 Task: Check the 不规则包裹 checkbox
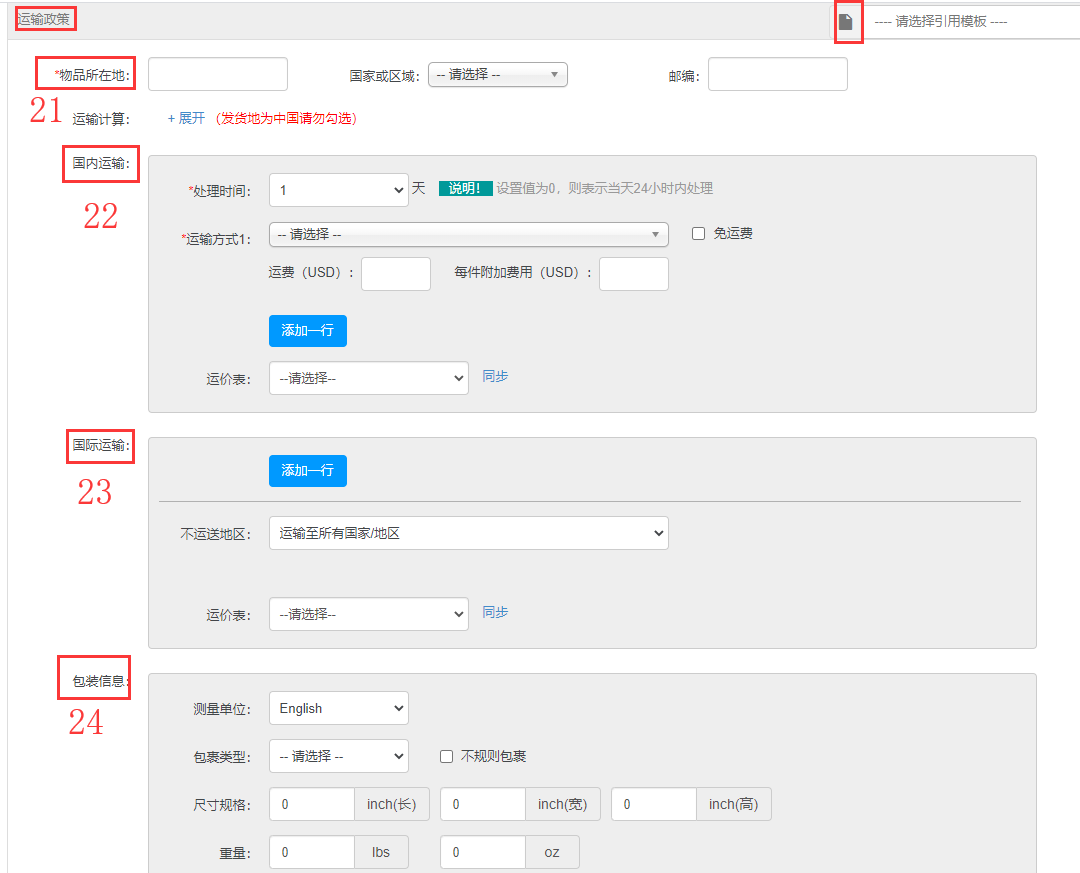click(447, 757)
